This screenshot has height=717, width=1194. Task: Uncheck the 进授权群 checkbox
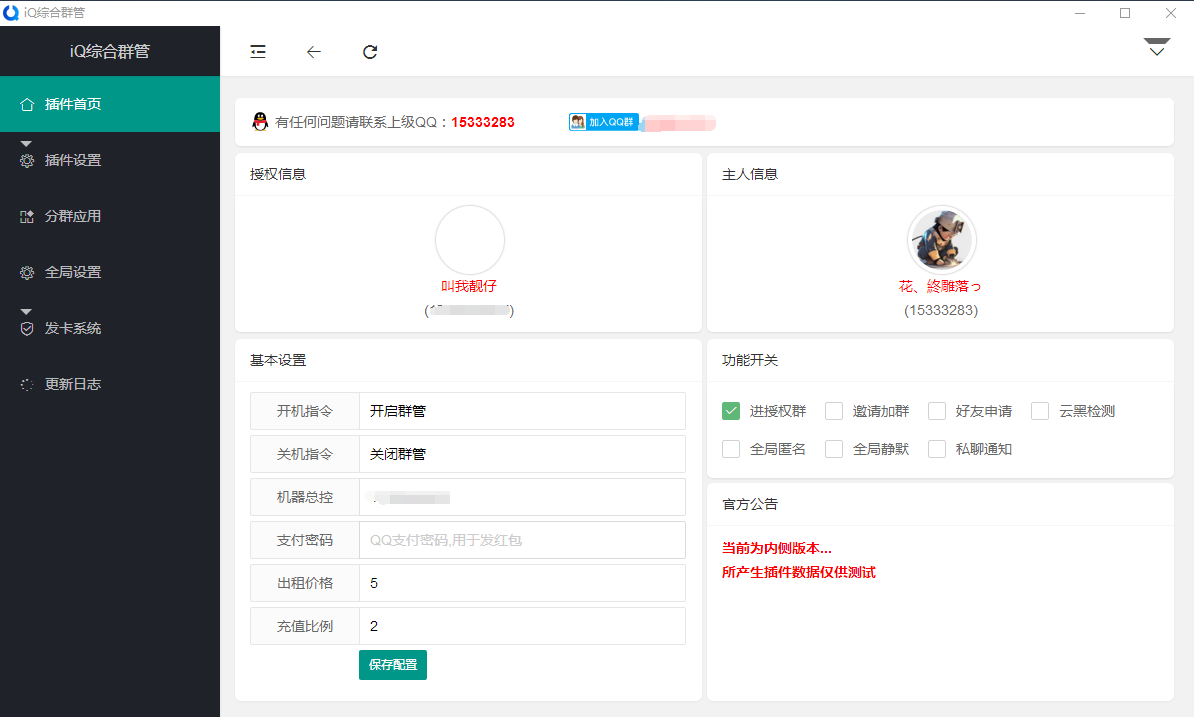[x=731, y=411]
